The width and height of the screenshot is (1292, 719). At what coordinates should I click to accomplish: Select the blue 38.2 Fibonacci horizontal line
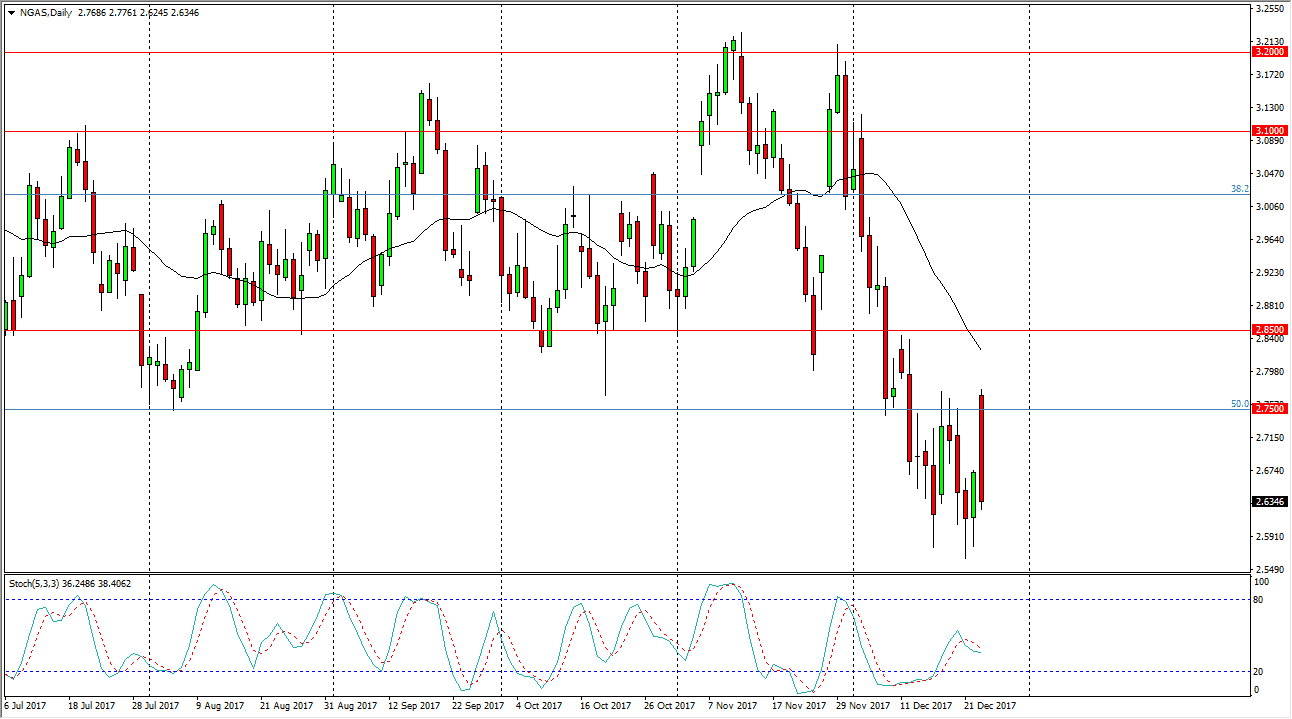click(x=600, y=194)
